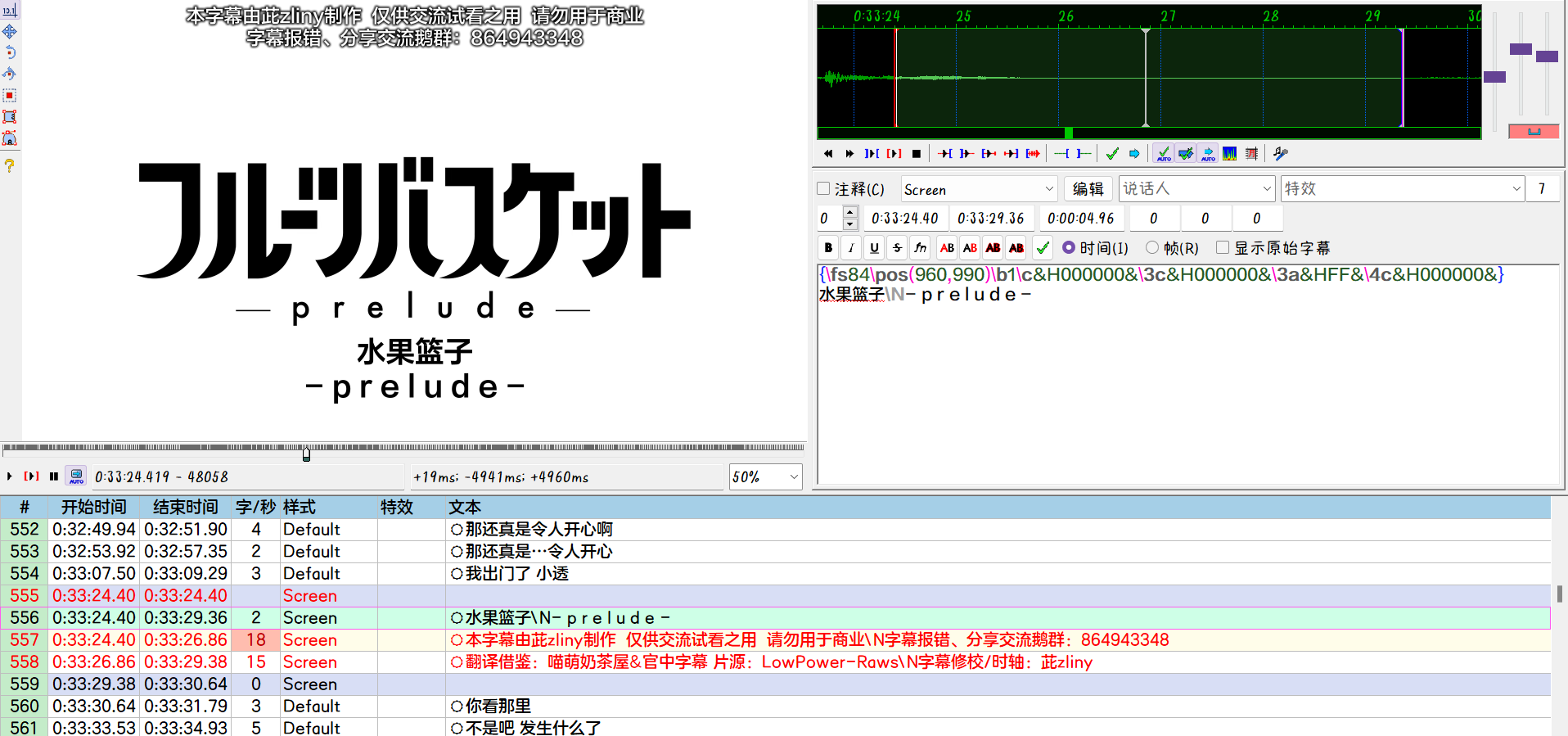Pause the video
This screenshot has width=1568, height=736.
coord(54,476)
